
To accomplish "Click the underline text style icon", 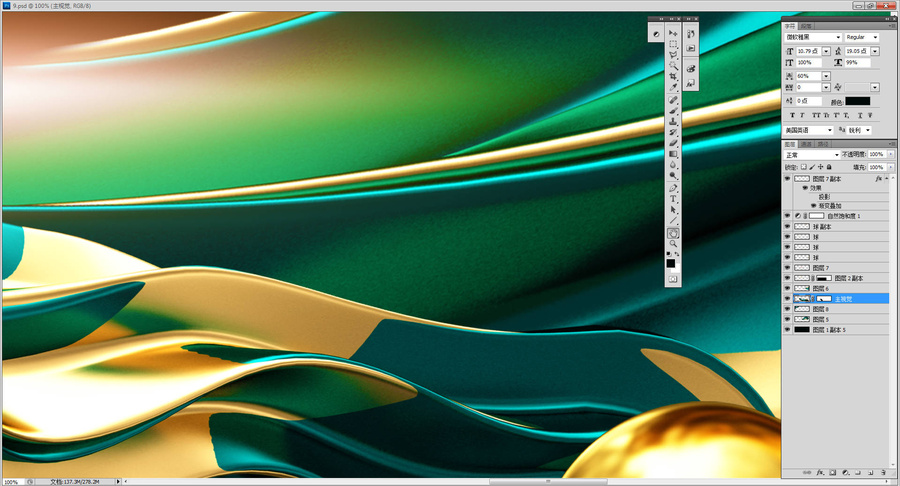I will point(860,115).
